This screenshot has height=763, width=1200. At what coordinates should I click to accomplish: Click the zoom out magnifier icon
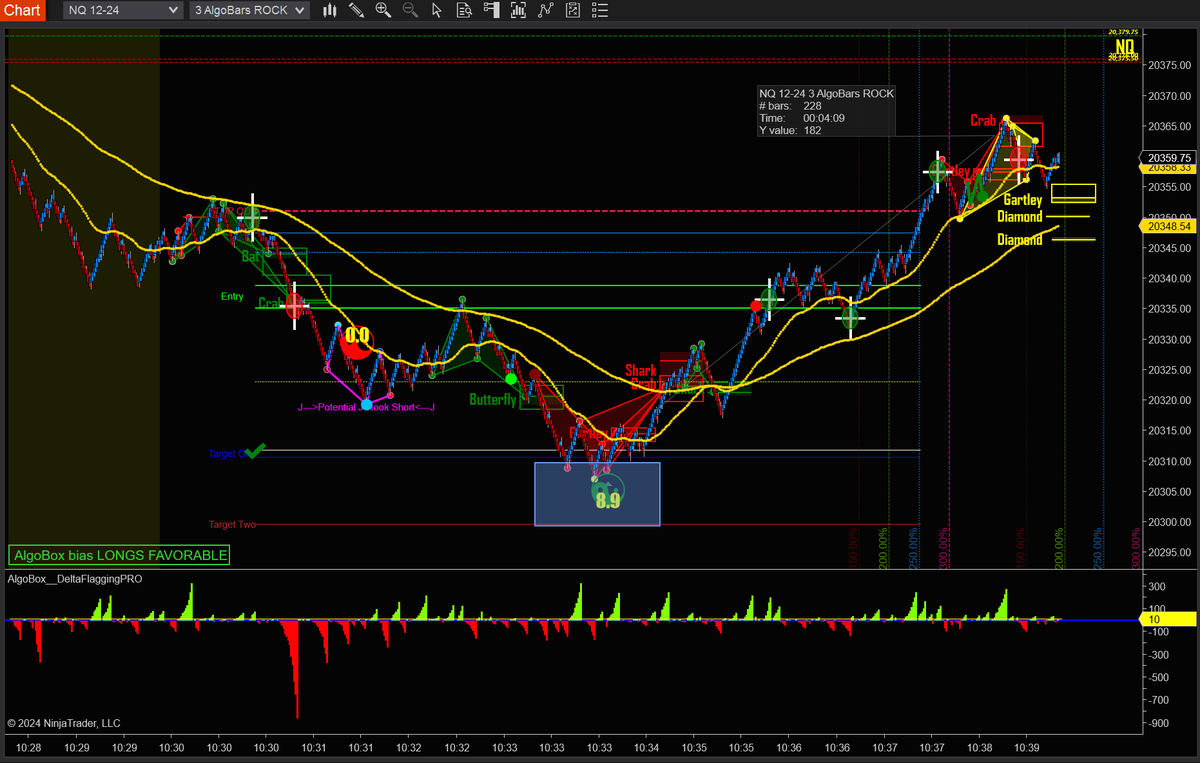tap(409, 10)
